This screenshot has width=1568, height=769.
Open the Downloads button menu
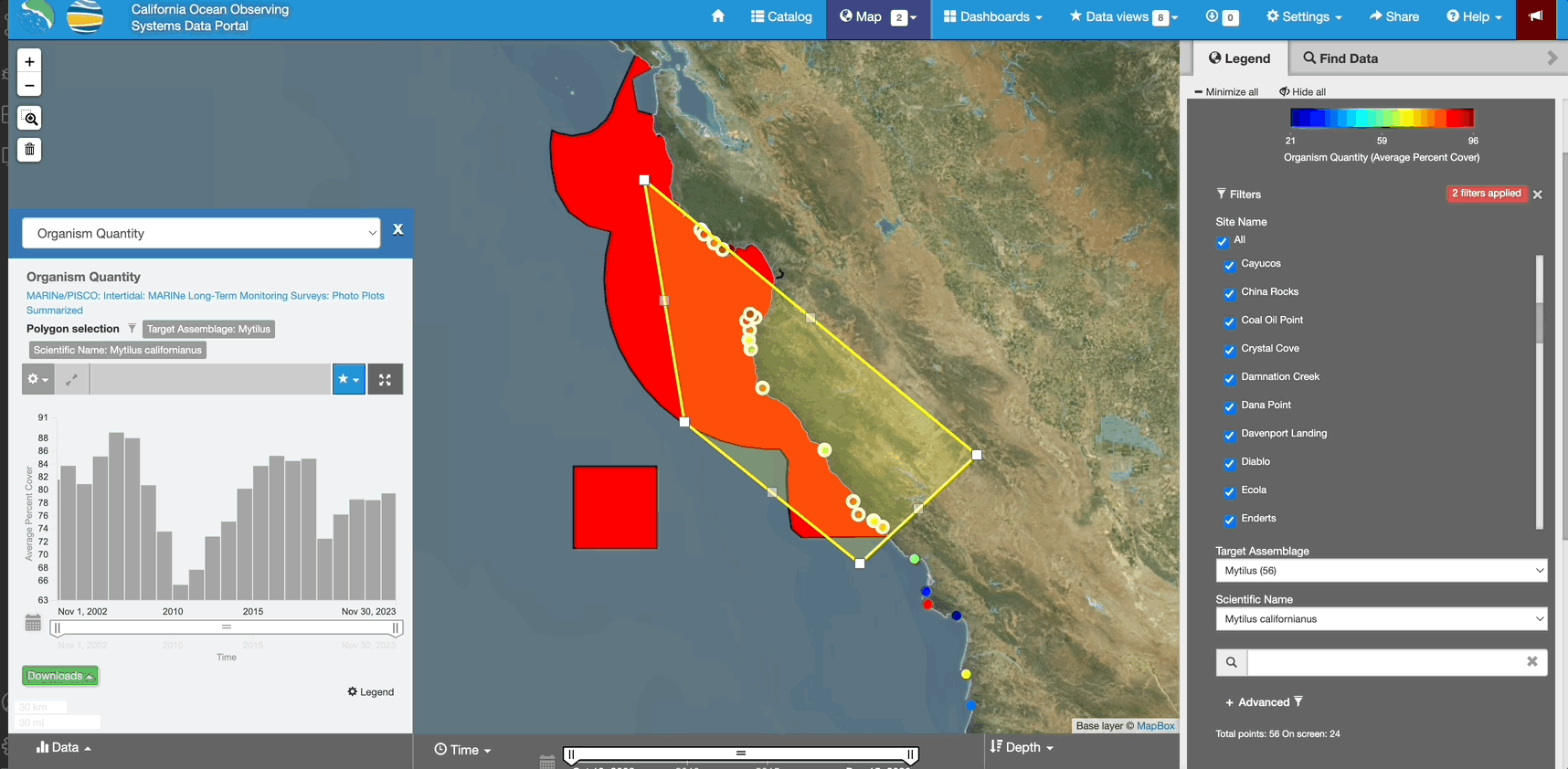pyautogui.click(x=59, y=676)
